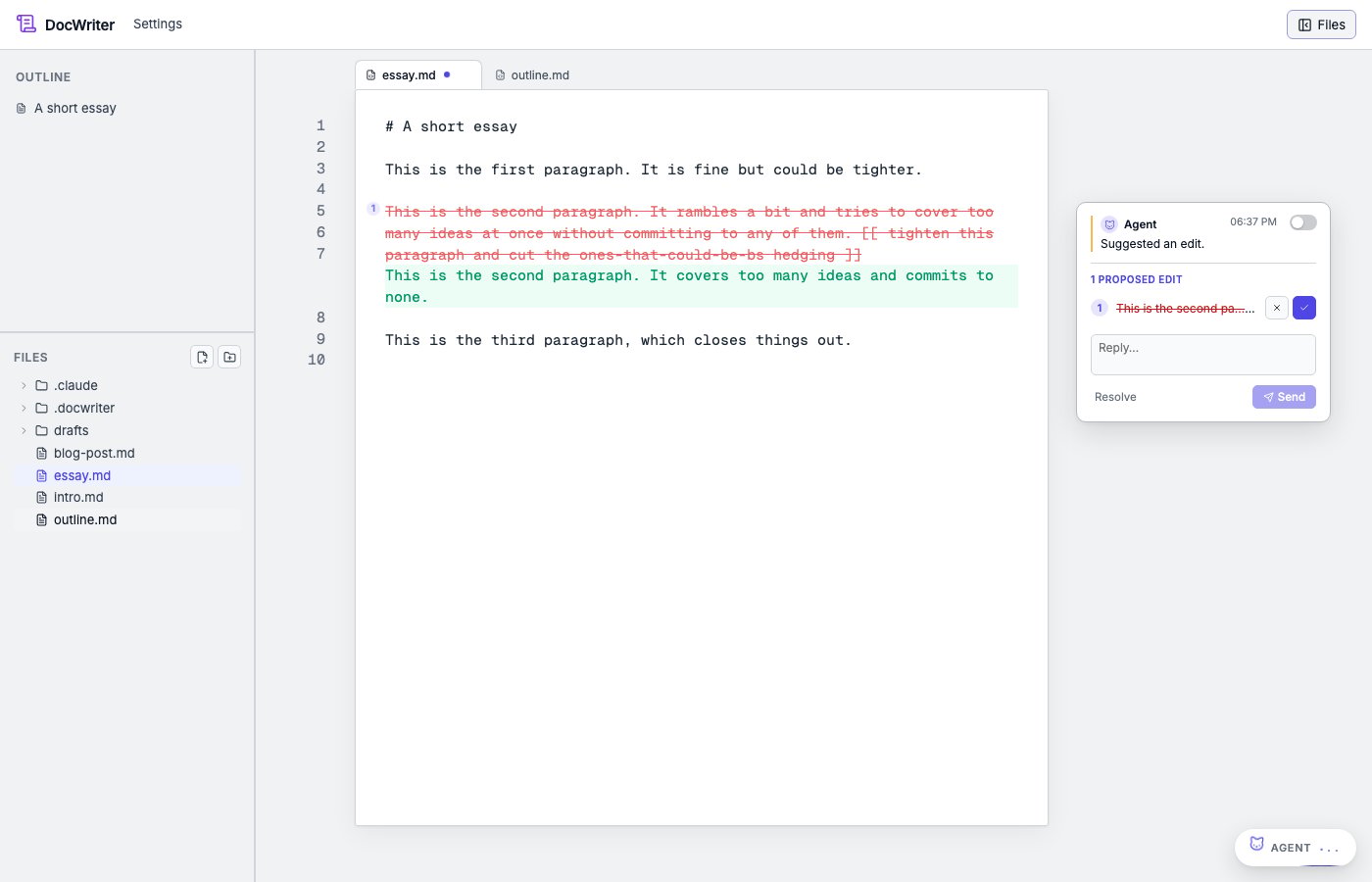Click the unsaved dot on essay.md tab
Image resolution: width=1372 pixels, height=882 pixels.
click(x=447, y=74)
